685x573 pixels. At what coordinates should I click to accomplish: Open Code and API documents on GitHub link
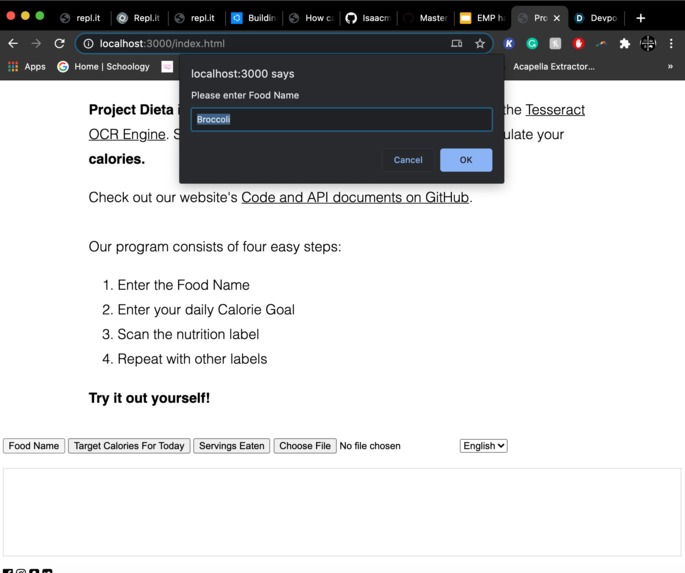pyautogui.click(x=355, y=197)
